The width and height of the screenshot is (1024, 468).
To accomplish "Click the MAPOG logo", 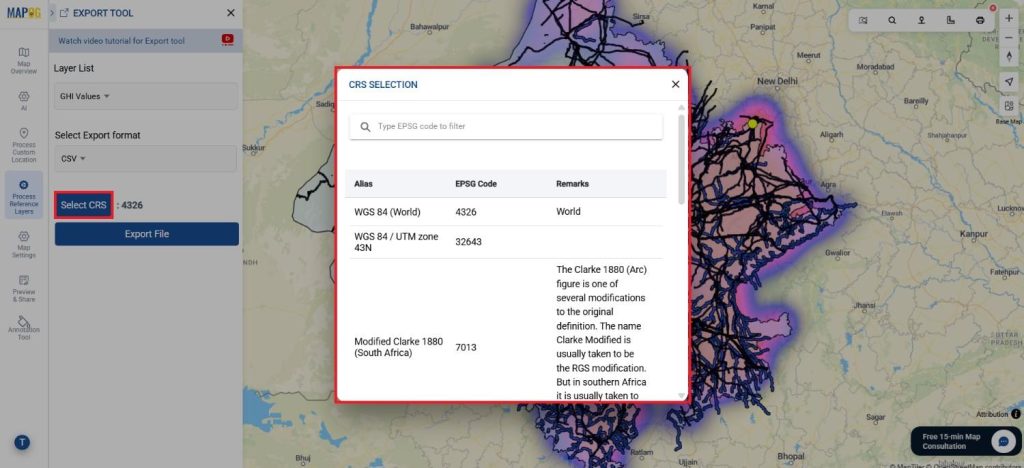I will pyautogui.click(x=24, y=13).
